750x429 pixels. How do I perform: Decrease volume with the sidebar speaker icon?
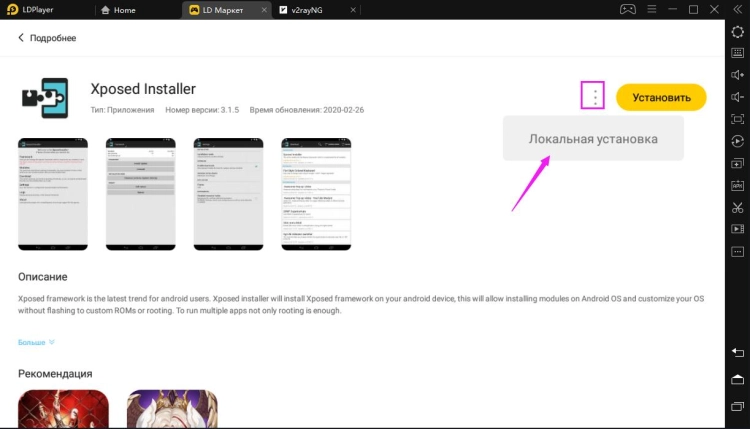coord(738,97)
